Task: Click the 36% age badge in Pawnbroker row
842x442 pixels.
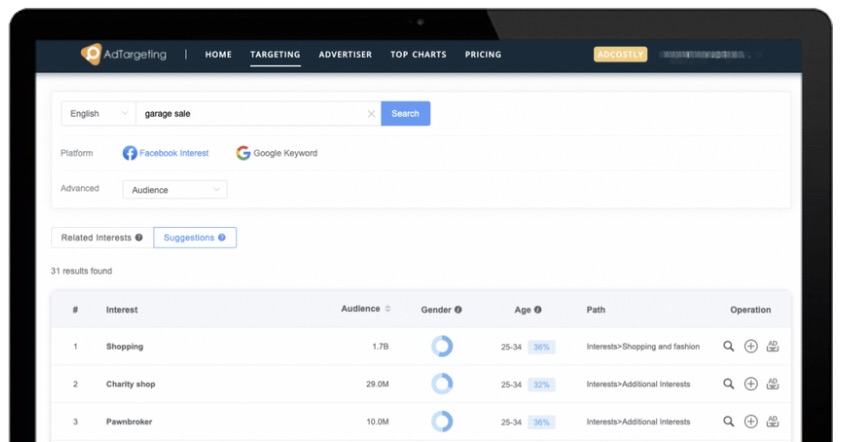Action: 541,422
